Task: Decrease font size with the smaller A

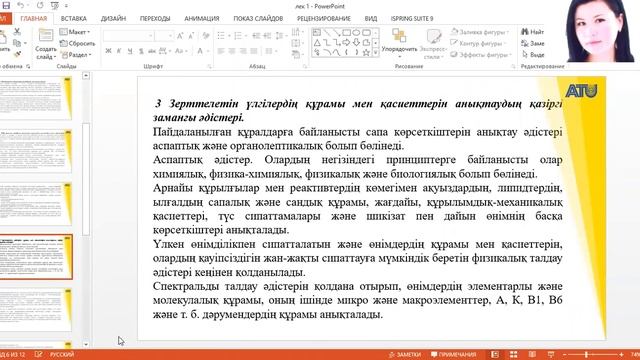Action: [191, 36]
